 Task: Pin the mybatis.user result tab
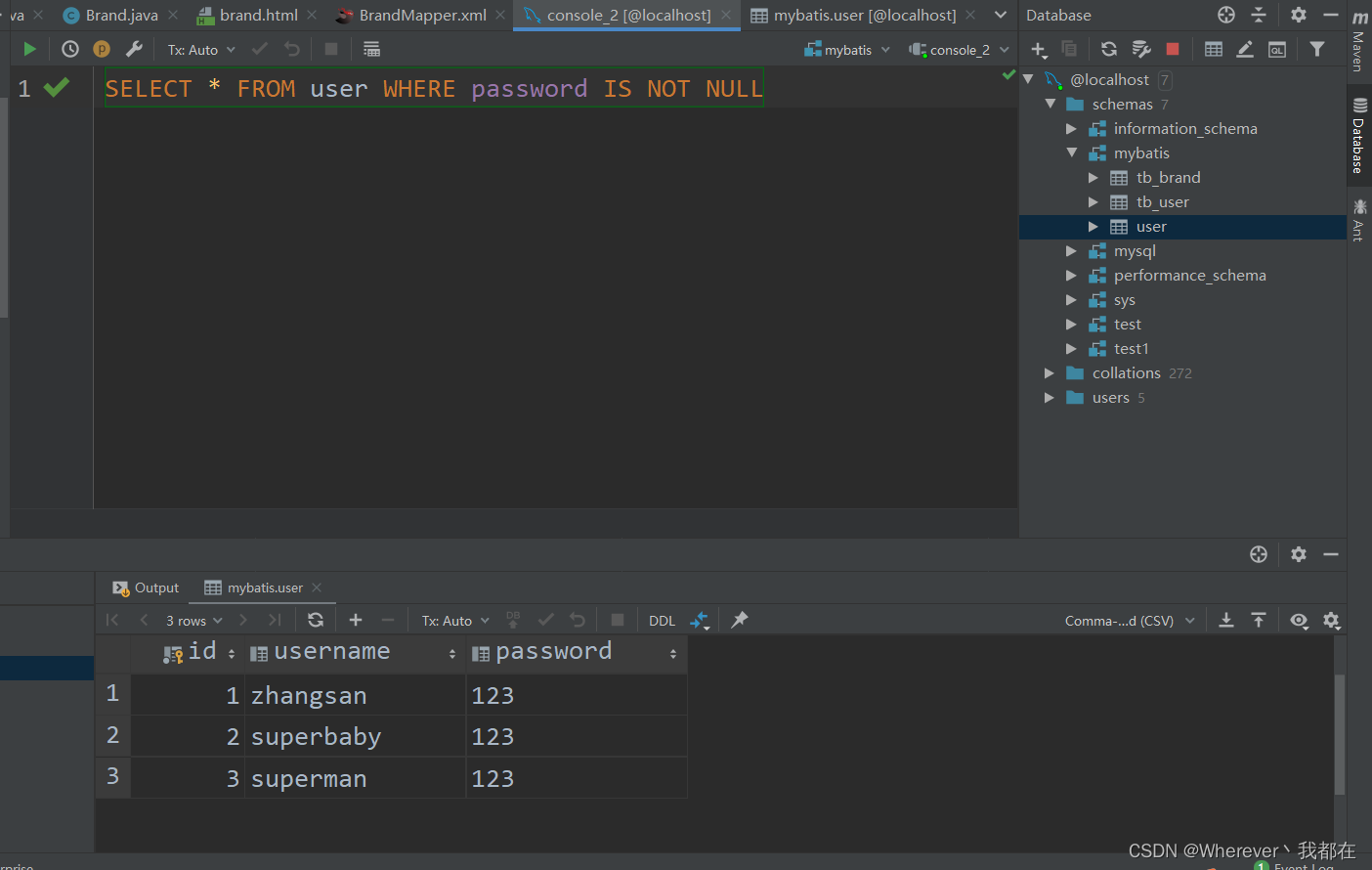coord(740,620)
